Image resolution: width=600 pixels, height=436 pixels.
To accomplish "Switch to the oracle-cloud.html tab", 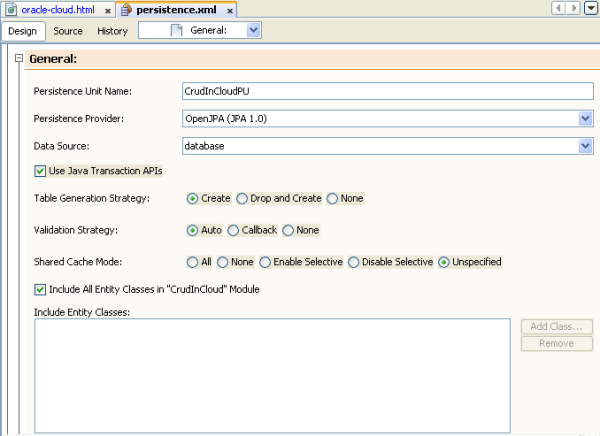I will (55, 10).
